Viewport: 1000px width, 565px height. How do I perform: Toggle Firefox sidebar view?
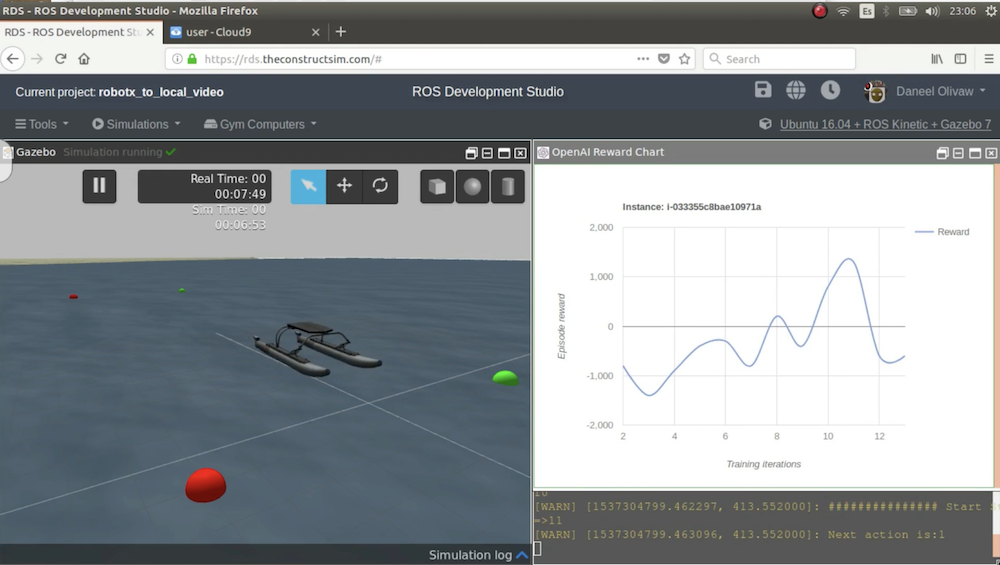pos(960,59)
